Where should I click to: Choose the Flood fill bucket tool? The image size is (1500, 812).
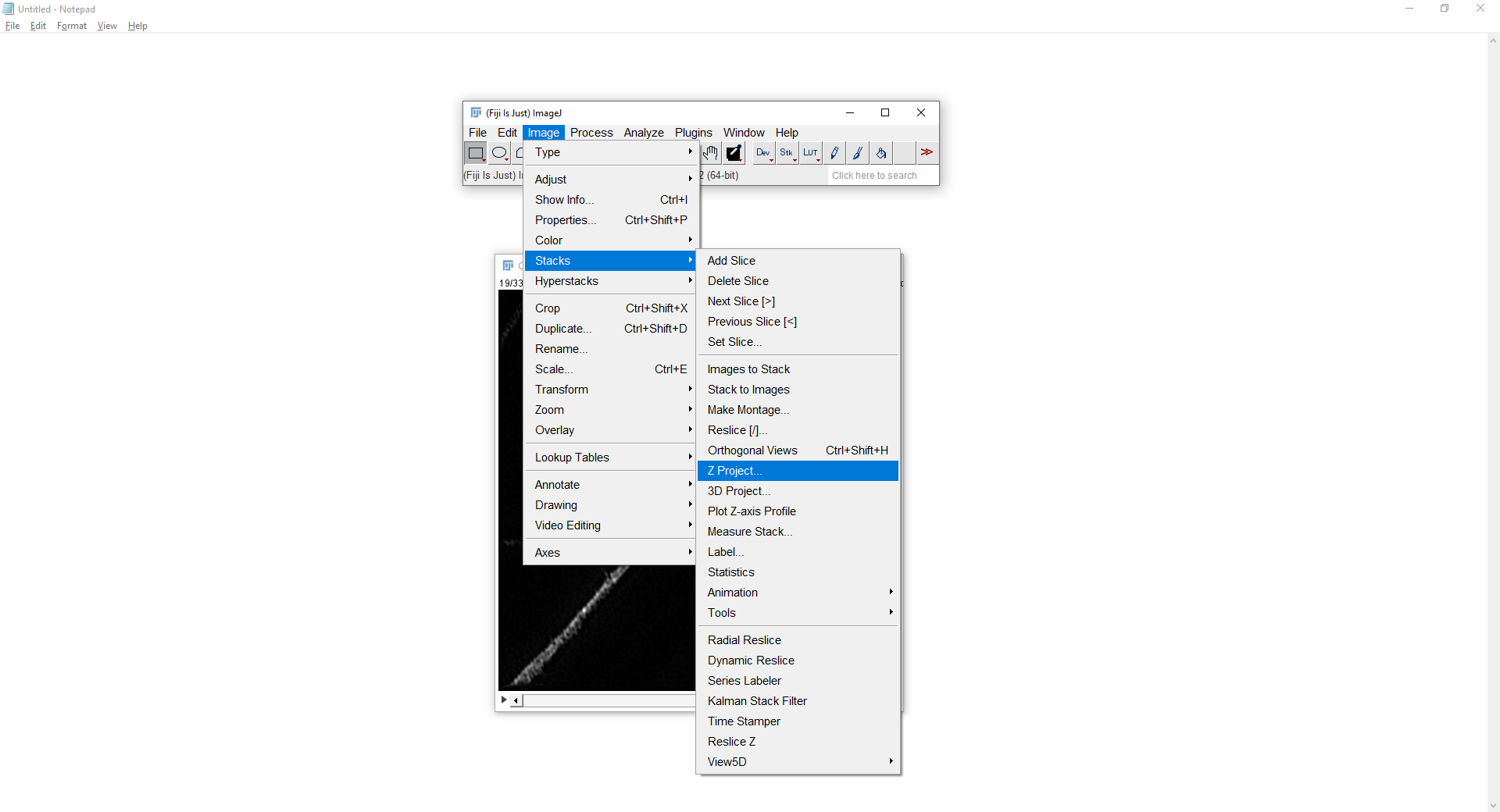(x=881, y=153)
